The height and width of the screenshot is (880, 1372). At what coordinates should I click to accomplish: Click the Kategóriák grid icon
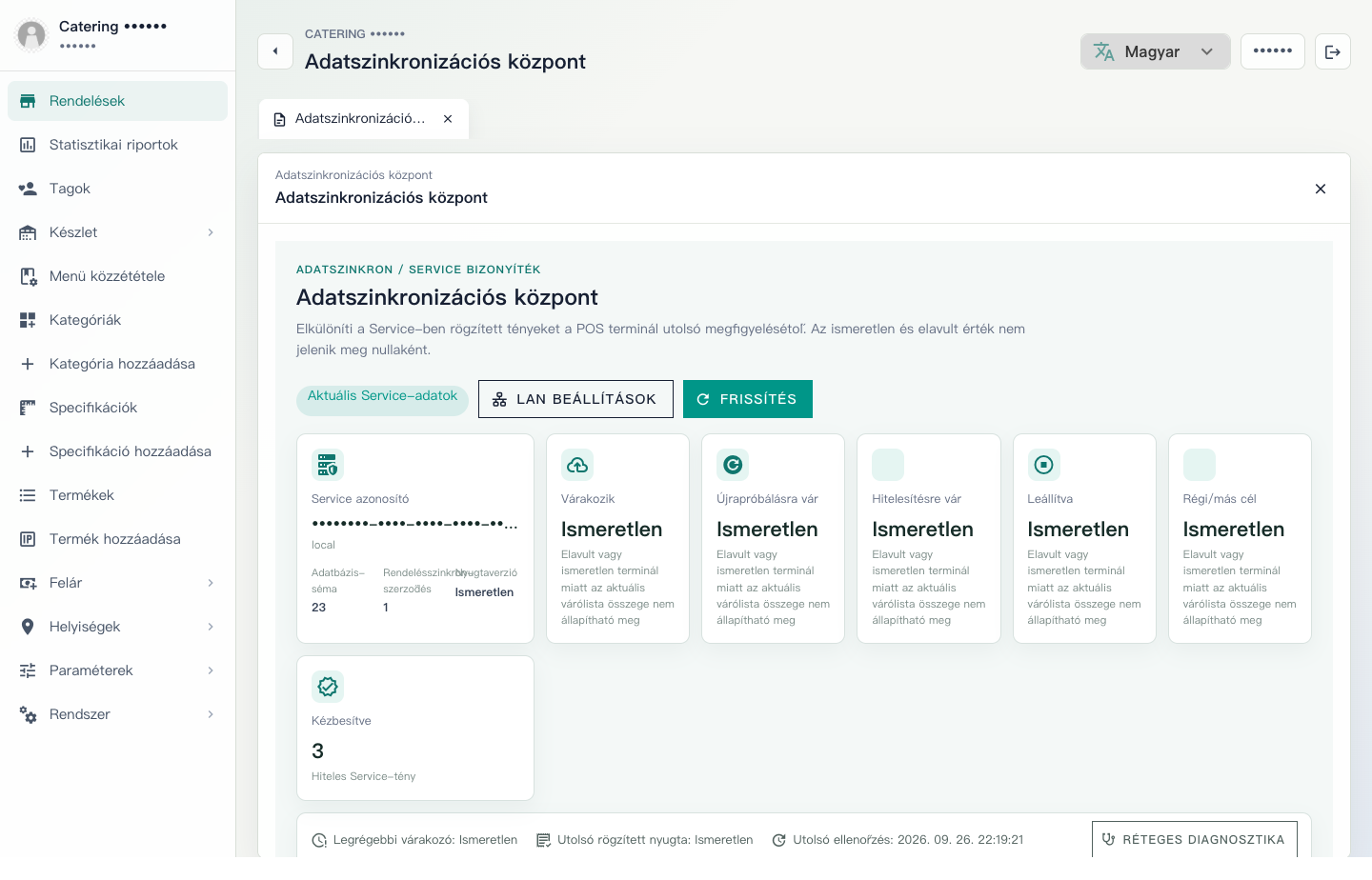click(x=28, y=320)
